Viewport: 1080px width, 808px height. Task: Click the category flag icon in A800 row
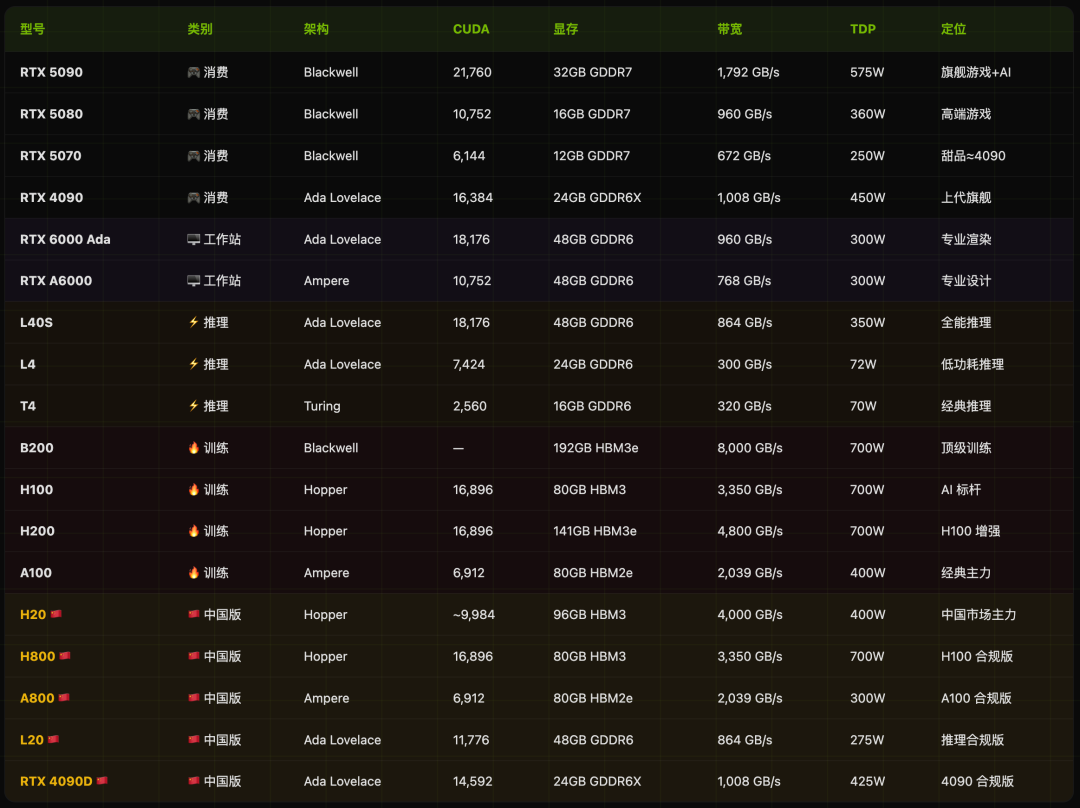tap(194, 697)
